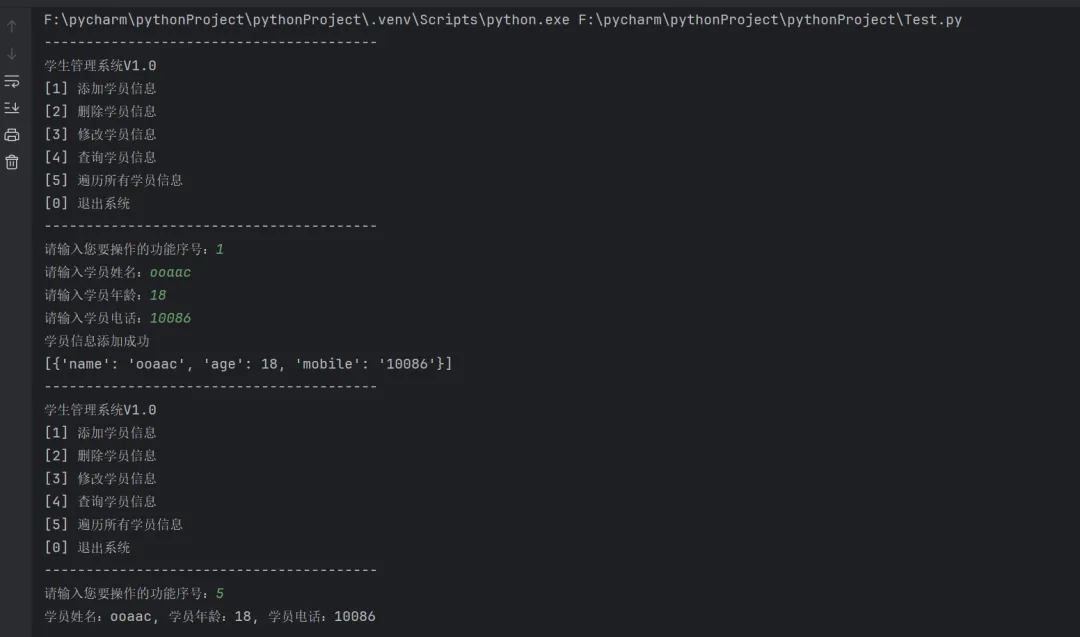Click the Up the Stack Trace arrow
Viewport: 1080px width, 637px height.
(12, 27)
